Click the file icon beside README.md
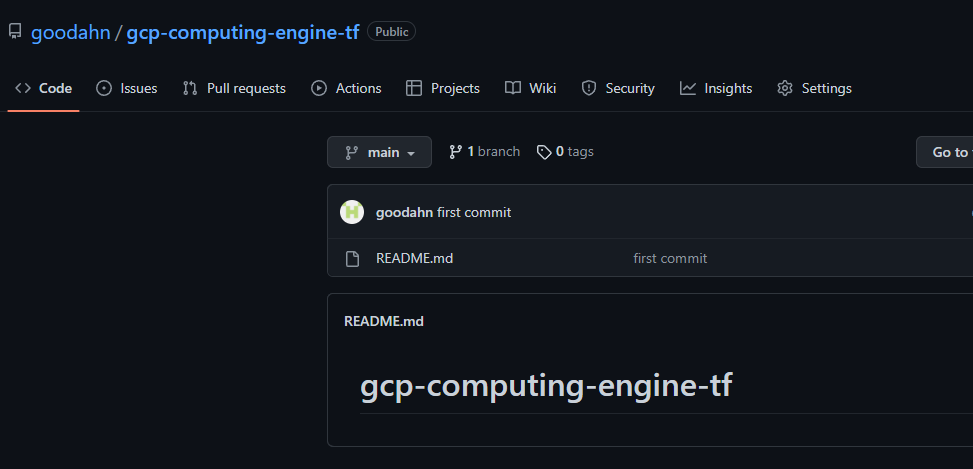The width and height of the screenshot is (973, 469). 352,259
